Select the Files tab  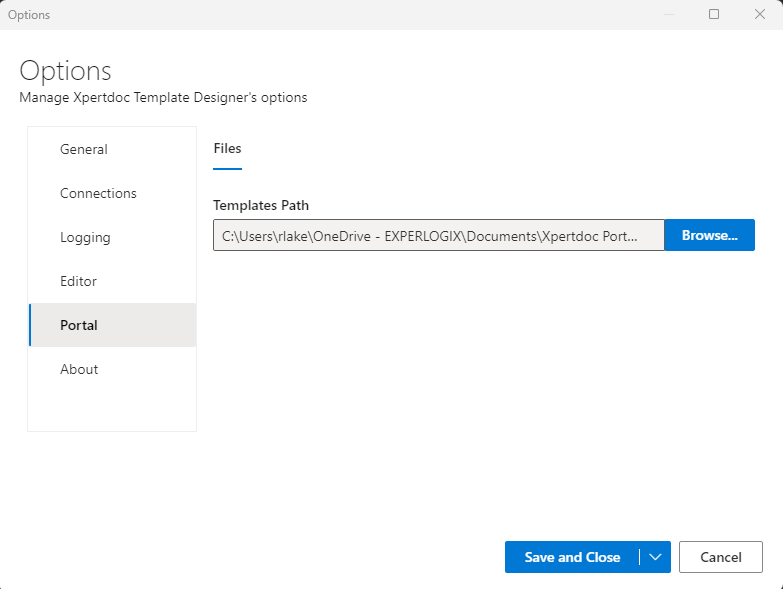(x=227, y=149)
